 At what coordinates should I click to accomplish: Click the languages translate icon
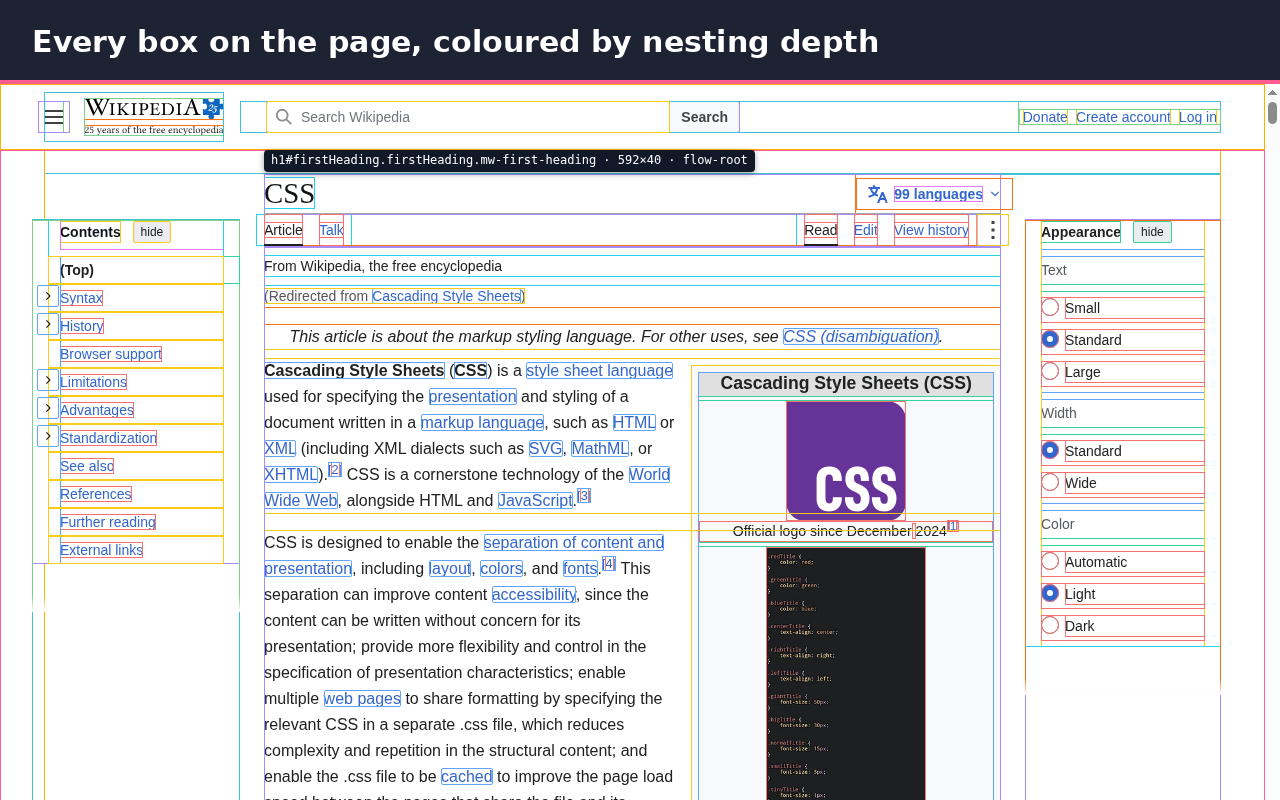pyautogui.click(x=878, y=194)
